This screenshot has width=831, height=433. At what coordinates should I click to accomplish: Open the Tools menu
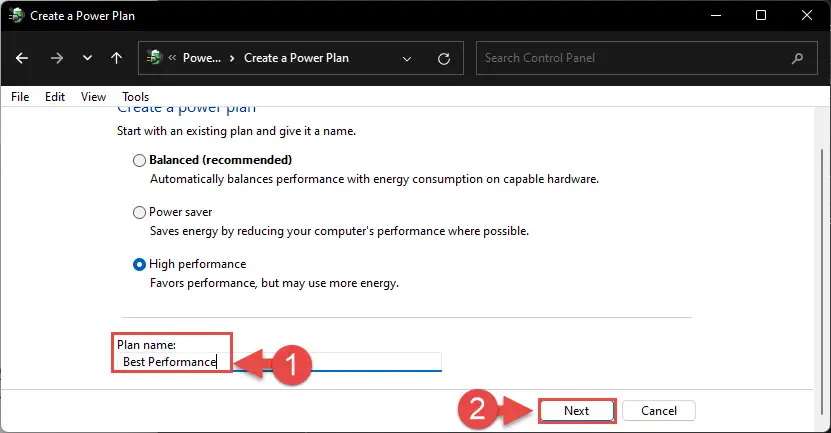click(136, 97)
